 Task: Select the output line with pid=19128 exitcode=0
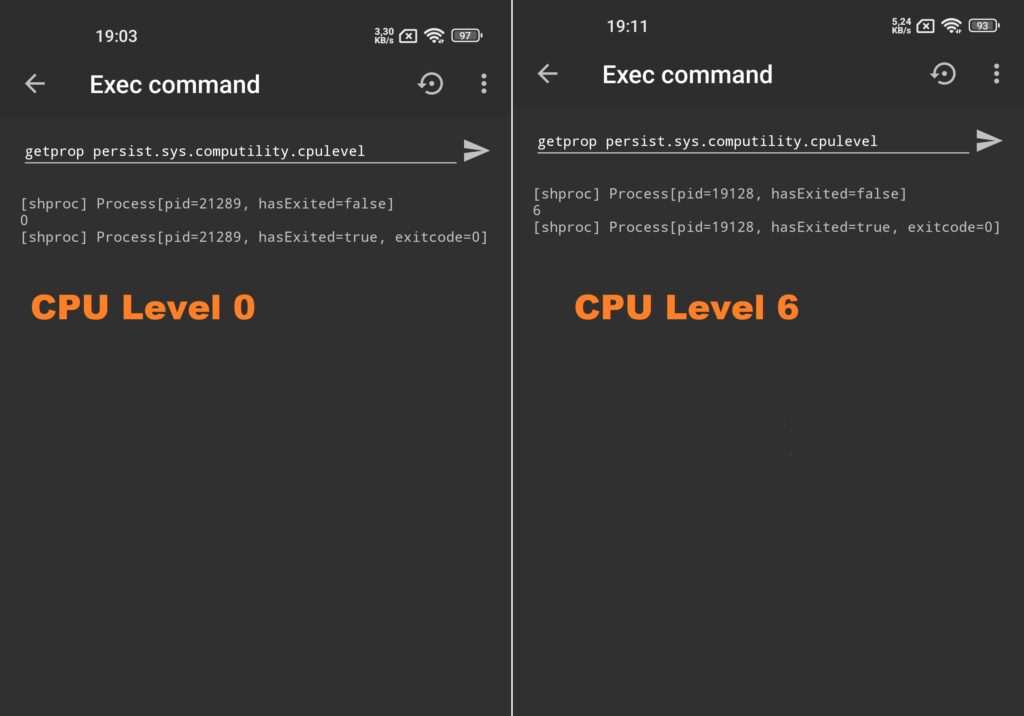(766, 227)
